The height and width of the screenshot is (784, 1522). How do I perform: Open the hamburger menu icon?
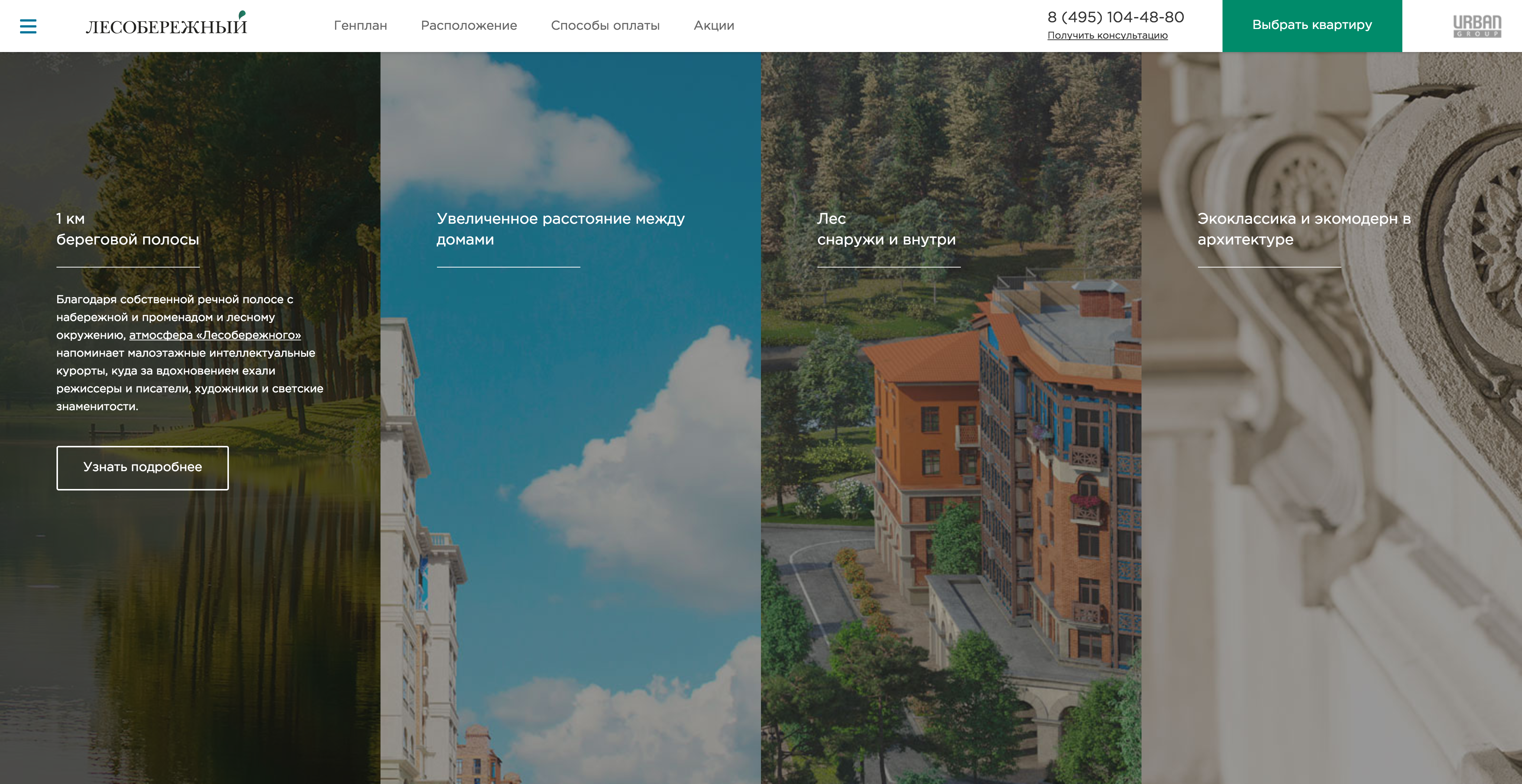28,26
